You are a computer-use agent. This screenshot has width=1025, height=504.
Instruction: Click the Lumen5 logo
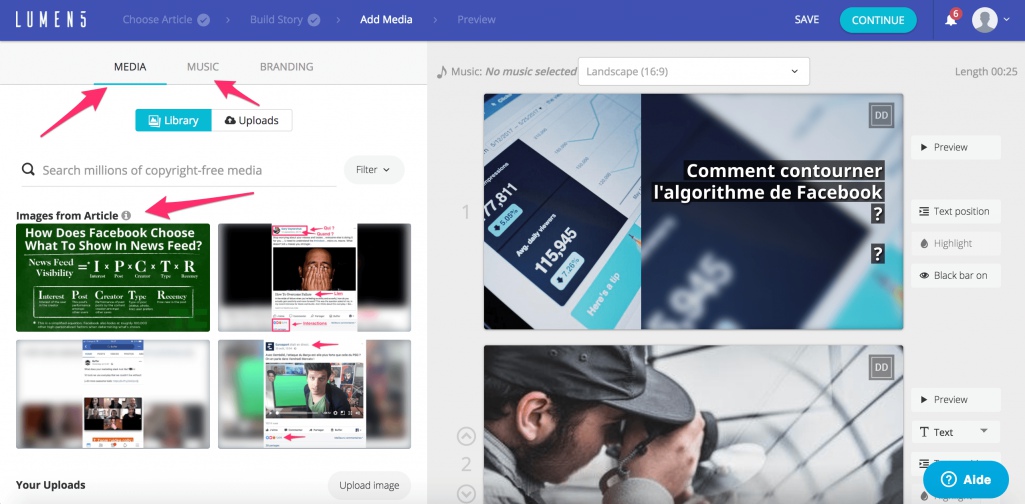51,20
